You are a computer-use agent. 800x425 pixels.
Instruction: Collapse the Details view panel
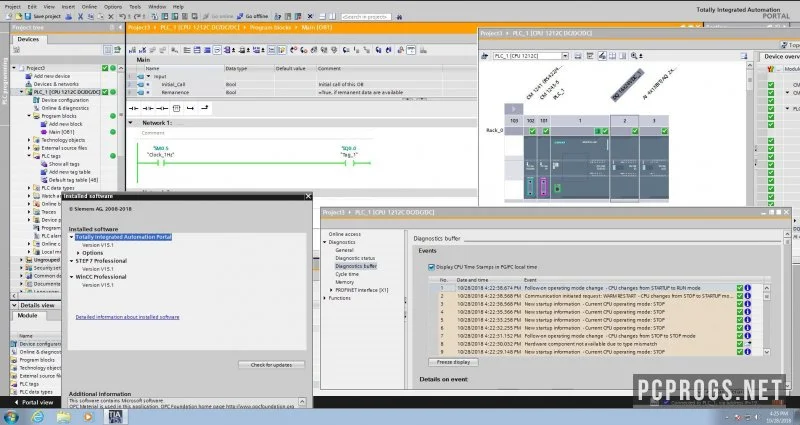pos(15,305)
